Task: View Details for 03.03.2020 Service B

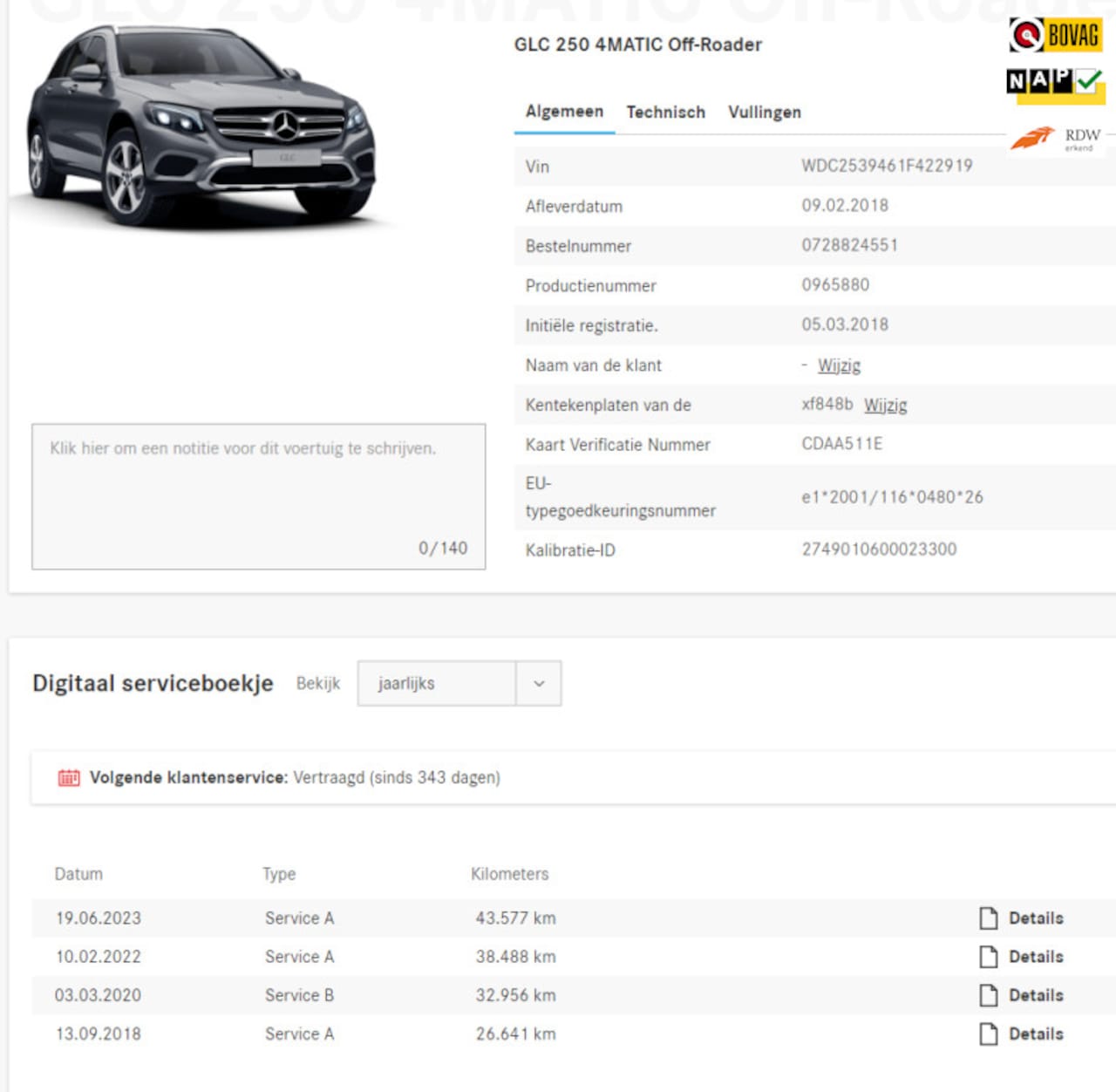Action: point(1036,995)
